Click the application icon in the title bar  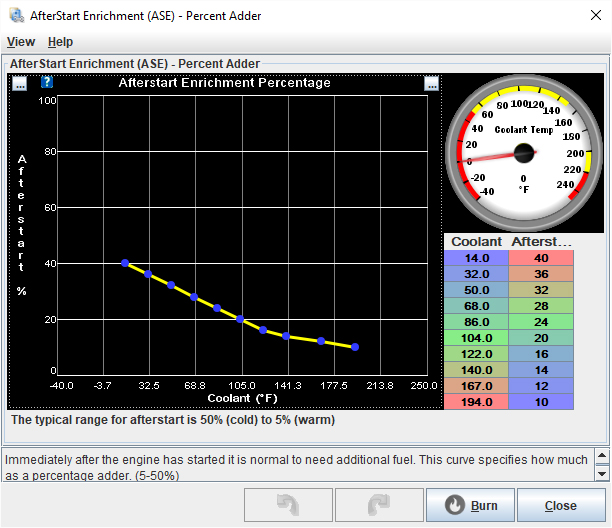[17, 15]
